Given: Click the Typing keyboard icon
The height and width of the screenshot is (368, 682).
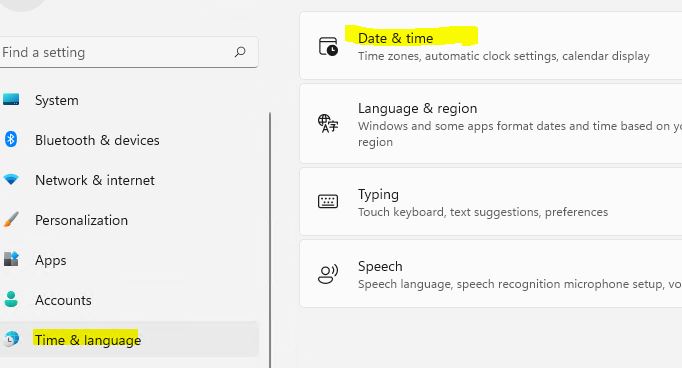Looking at the screenshot, I should pos(328,201).
